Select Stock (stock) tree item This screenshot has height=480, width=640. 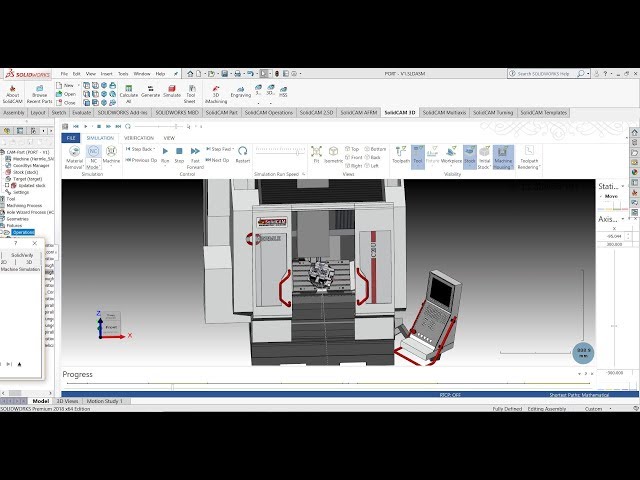pos(25,172)
